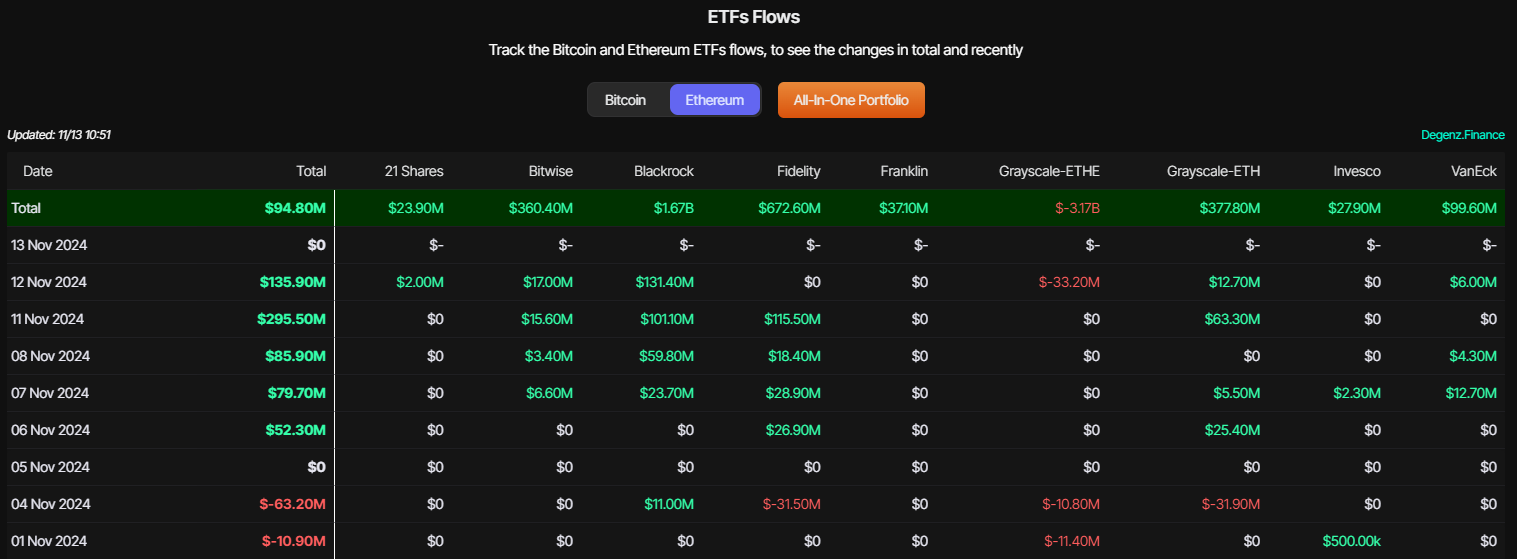This screenshot has width=1517, height=559.
Task: Select the Ethereum ETF toggle
Action: point(714,100)
